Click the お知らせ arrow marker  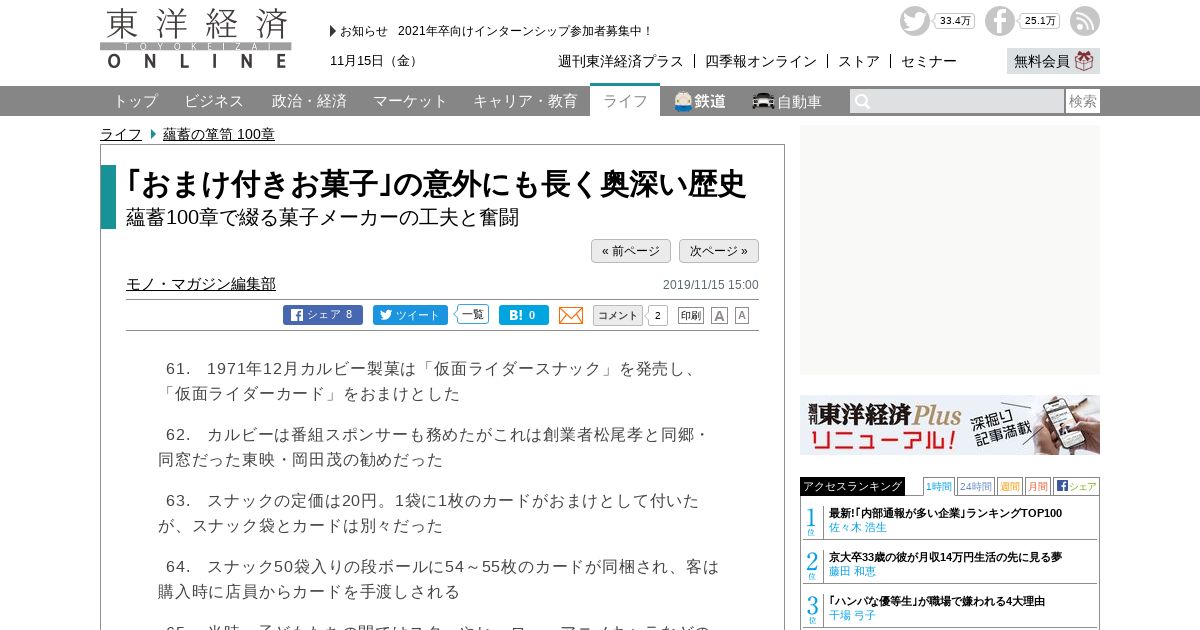pos(333,31)
